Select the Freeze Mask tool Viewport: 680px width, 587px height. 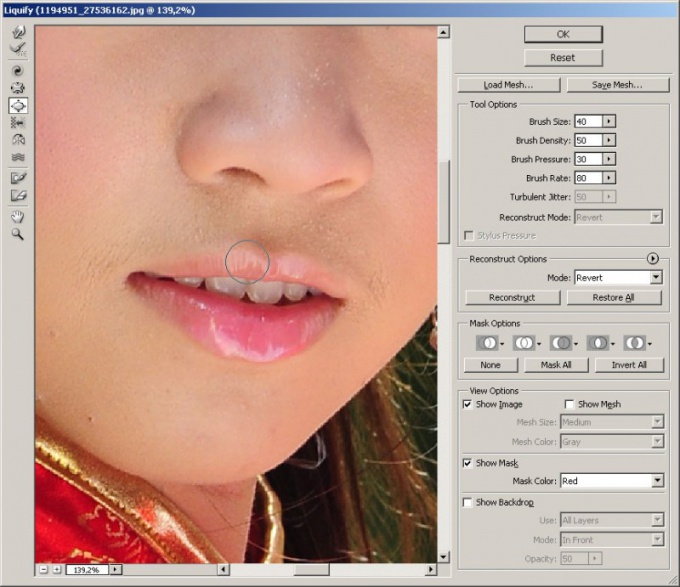click(18, 177)
